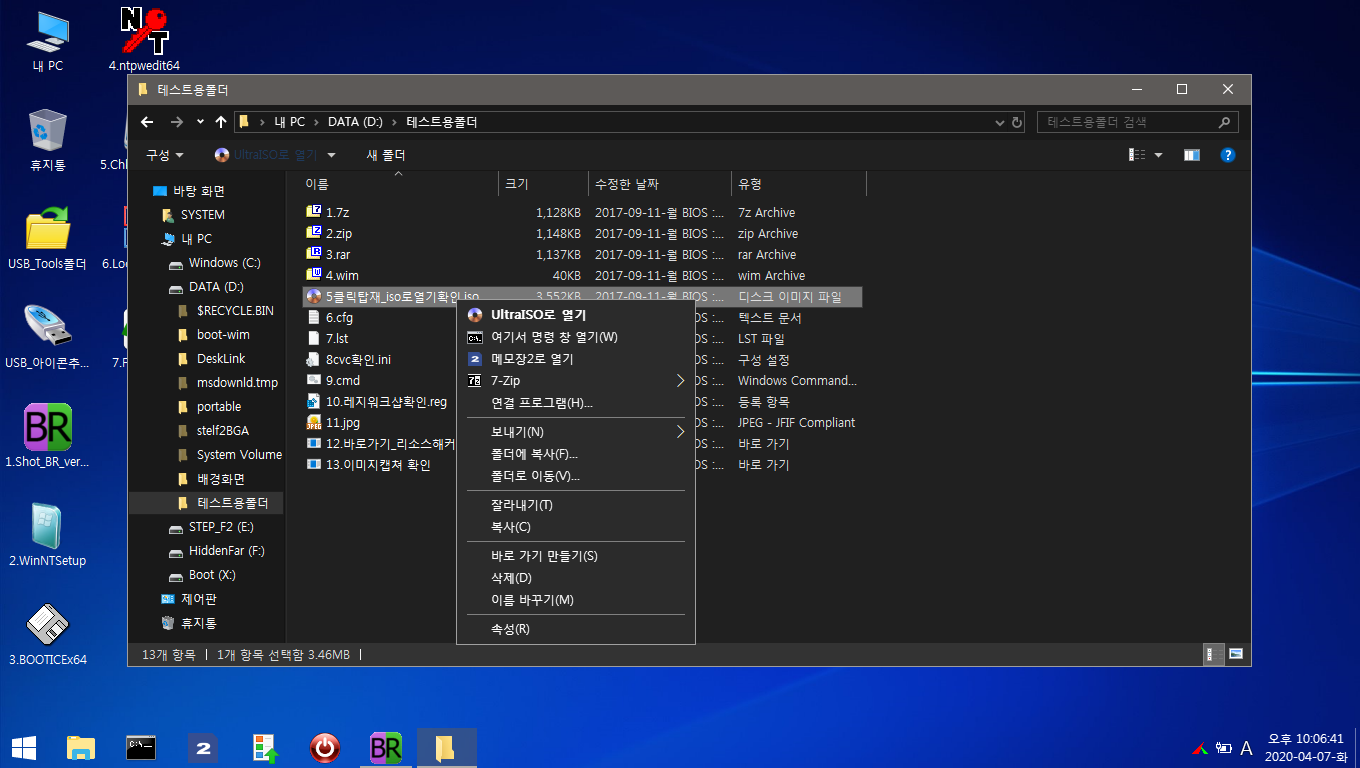This screenshot has height=768, width=1360.
Task: Choose 복사(C) in context menu
Action: [575, 527]
